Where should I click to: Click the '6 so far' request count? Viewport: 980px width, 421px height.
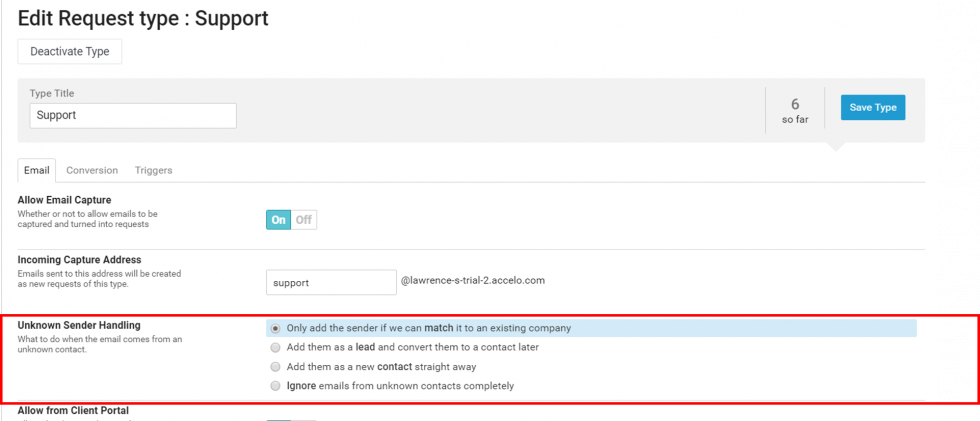(795, 110)
